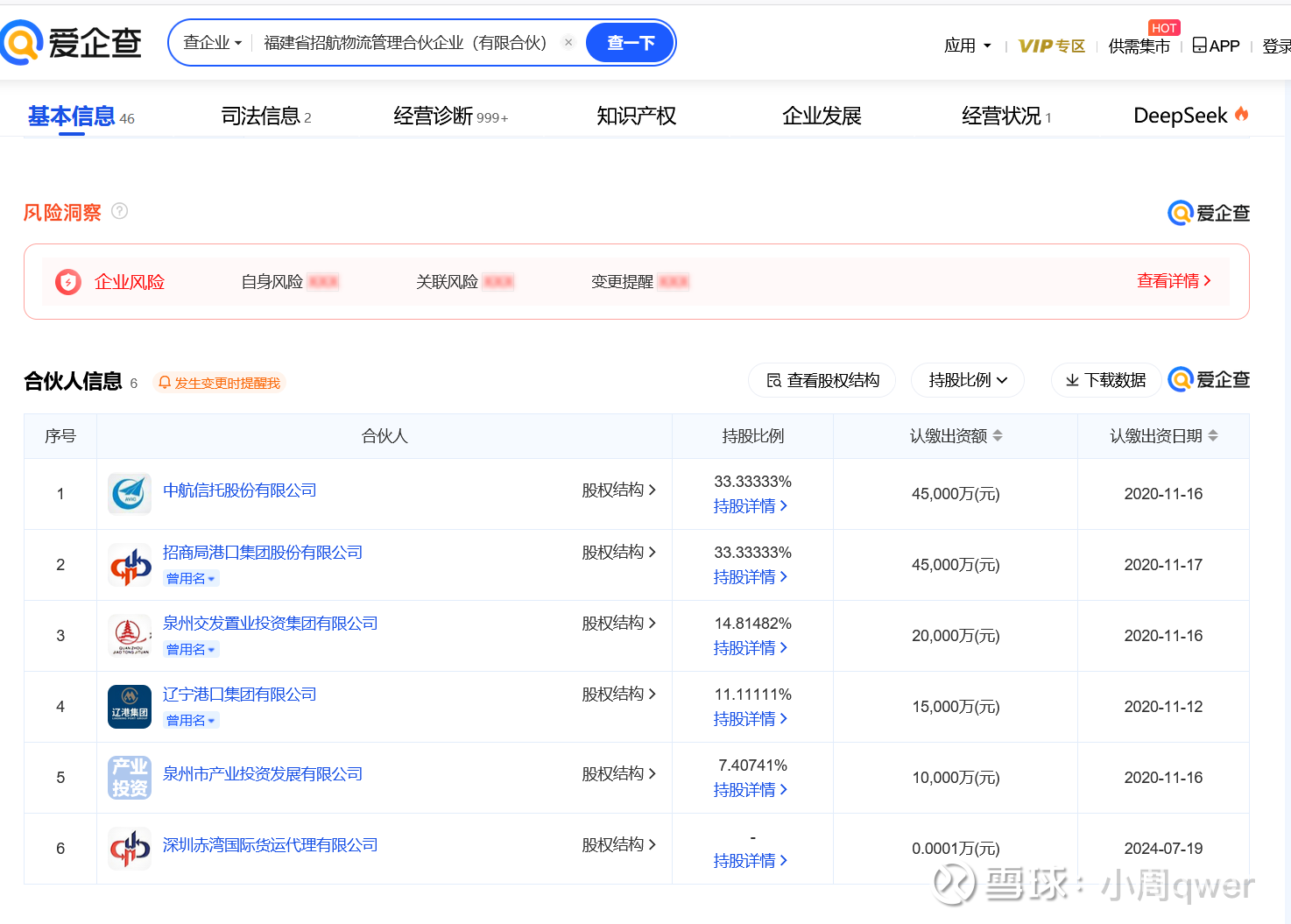
Task: Open 供需集市 link
Action: pyautogui.click(x=1139, y=46)
